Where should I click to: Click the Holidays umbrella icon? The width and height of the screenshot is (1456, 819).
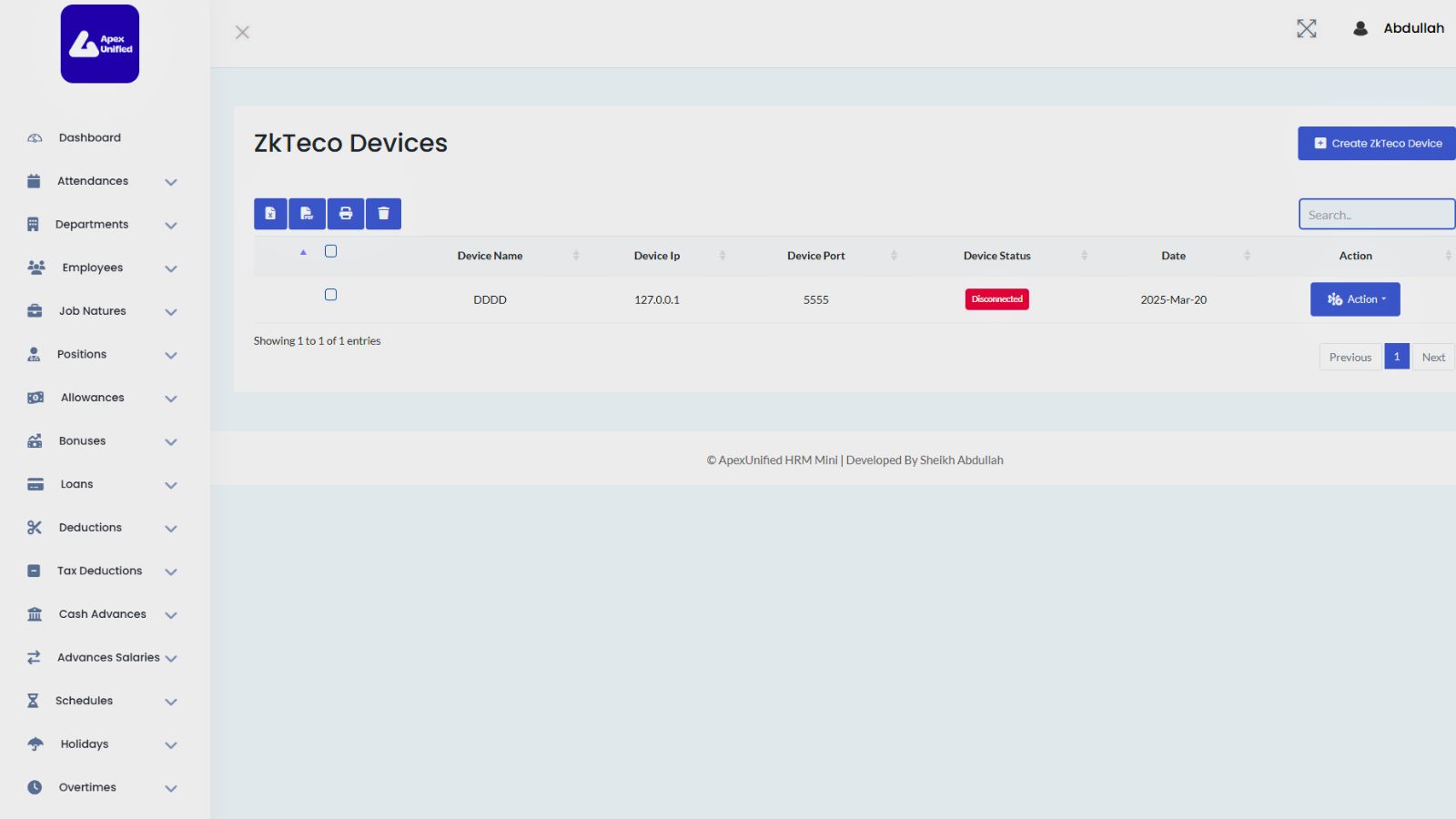pos(35,744)
